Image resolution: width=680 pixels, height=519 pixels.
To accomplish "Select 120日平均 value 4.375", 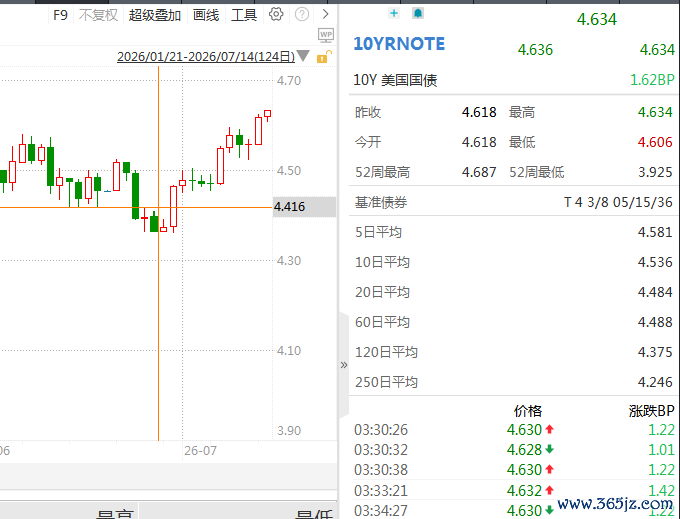I will point(655,352).
